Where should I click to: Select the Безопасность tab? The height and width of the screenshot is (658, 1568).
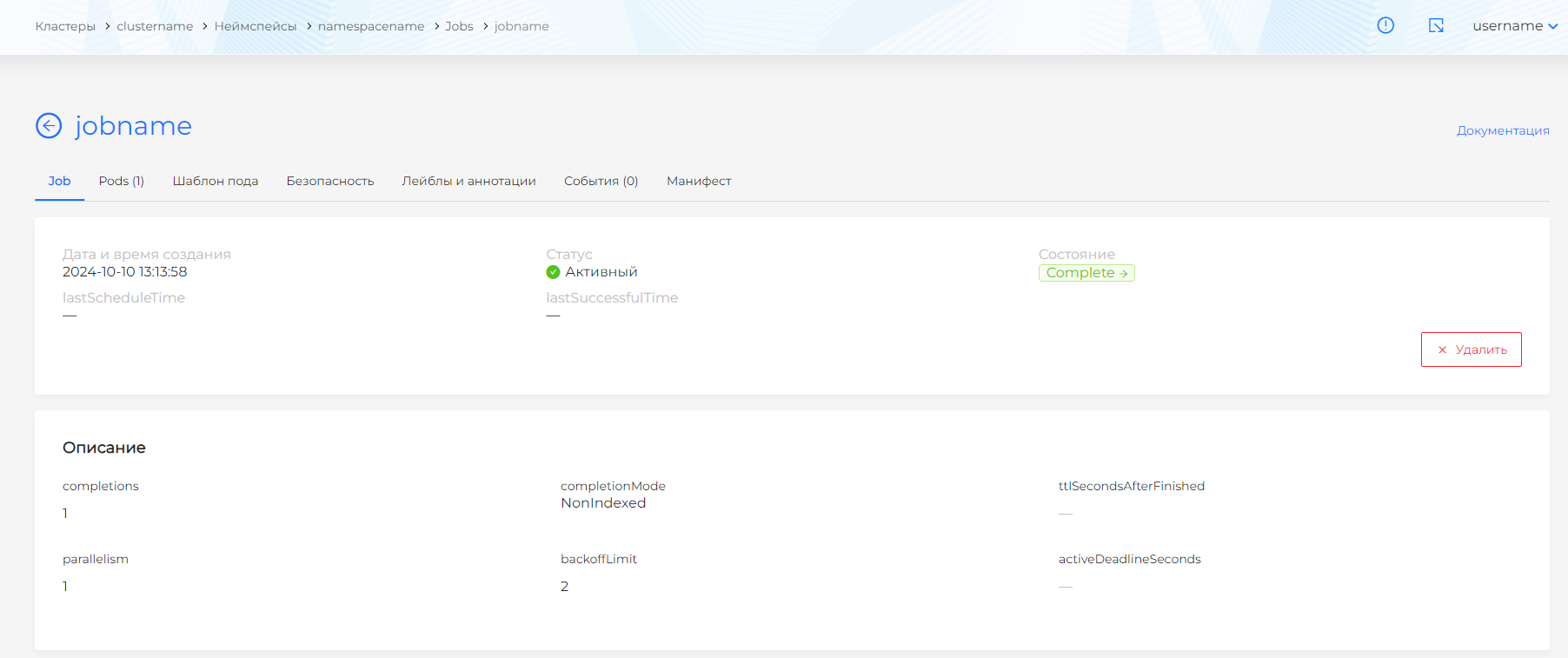click(329, 181)
